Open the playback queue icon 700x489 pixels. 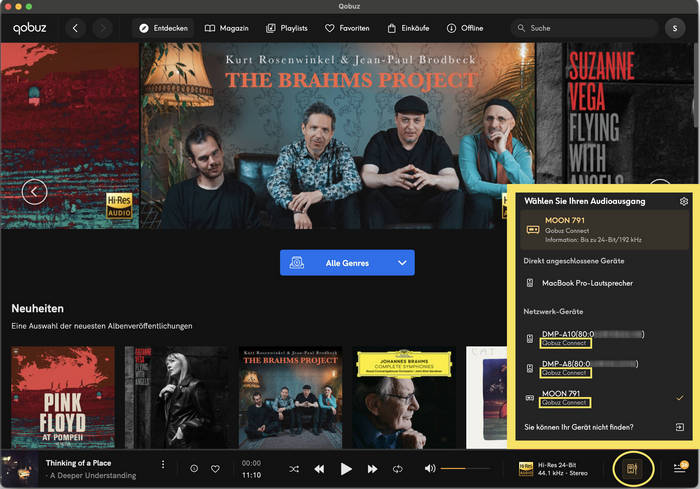coord(680,468)
